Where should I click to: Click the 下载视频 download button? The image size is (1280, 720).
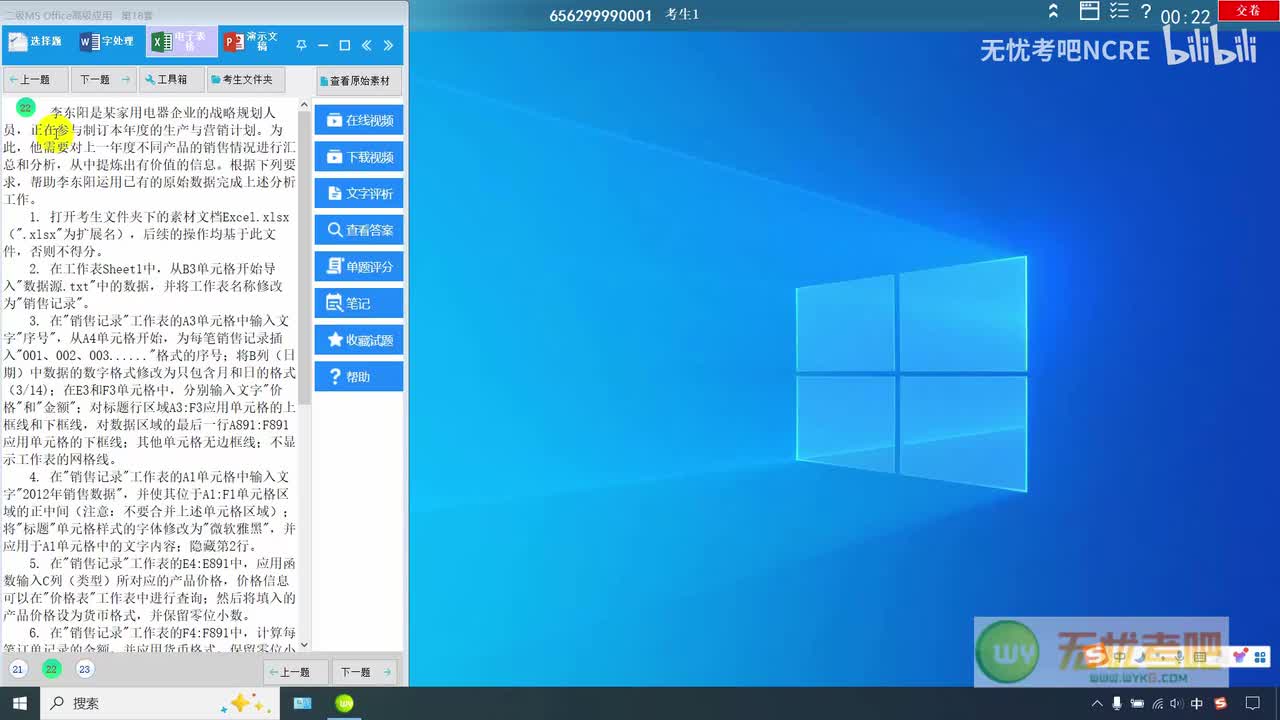359,157
